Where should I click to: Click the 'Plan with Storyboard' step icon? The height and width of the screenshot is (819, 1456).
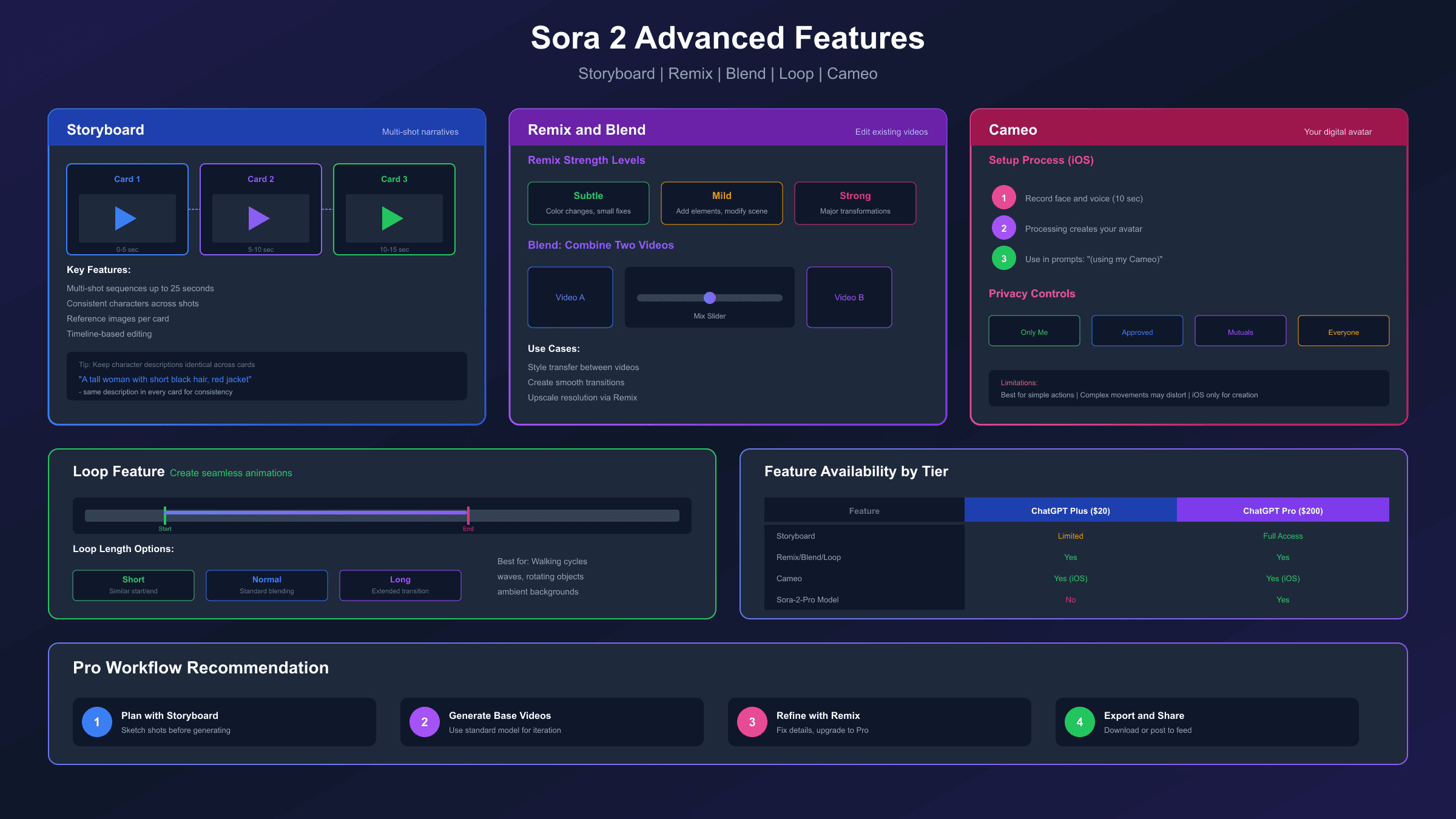point(96,721)
